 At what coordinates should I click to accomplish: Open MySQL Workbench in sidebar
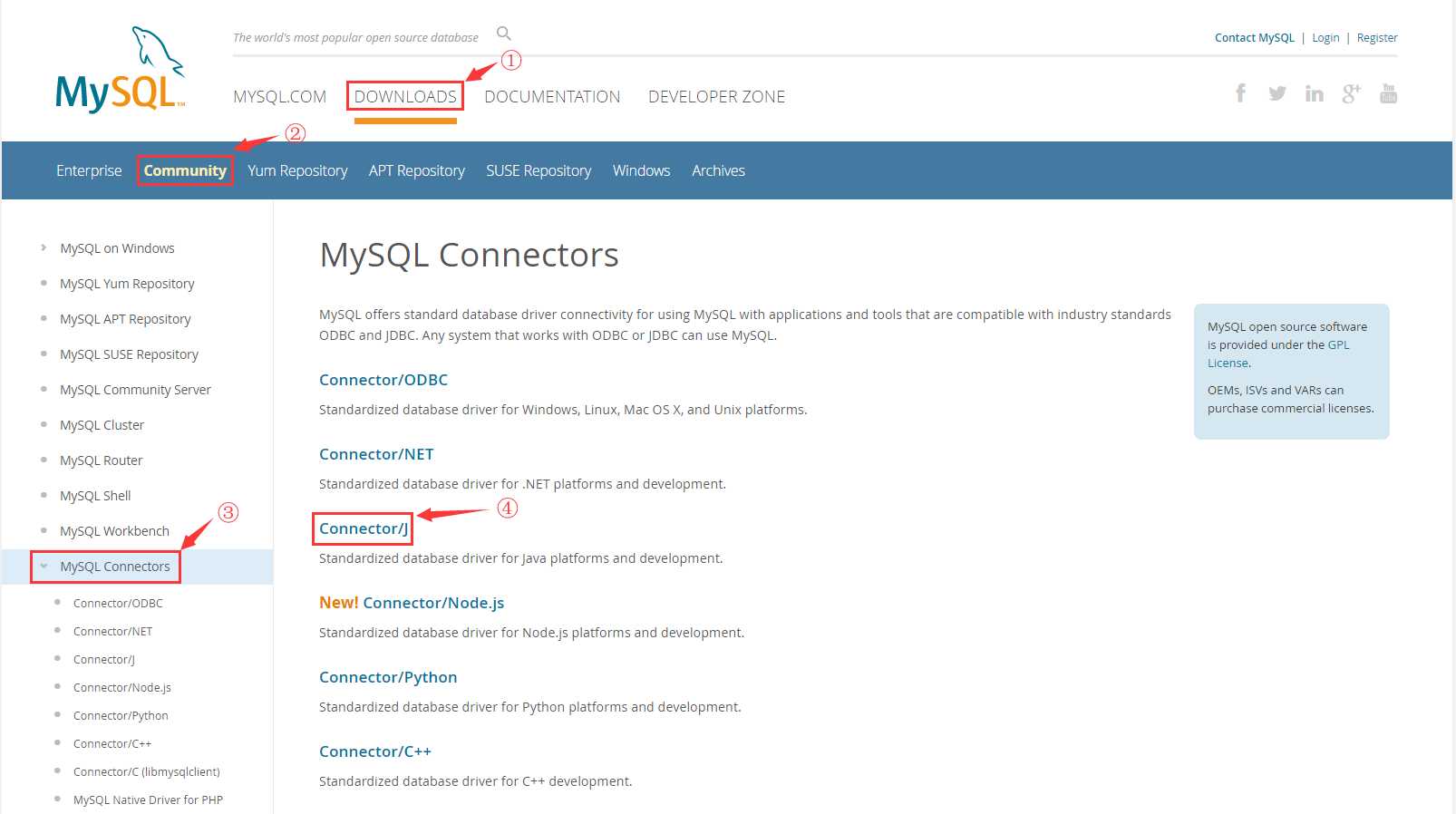[x=114, y=531]
